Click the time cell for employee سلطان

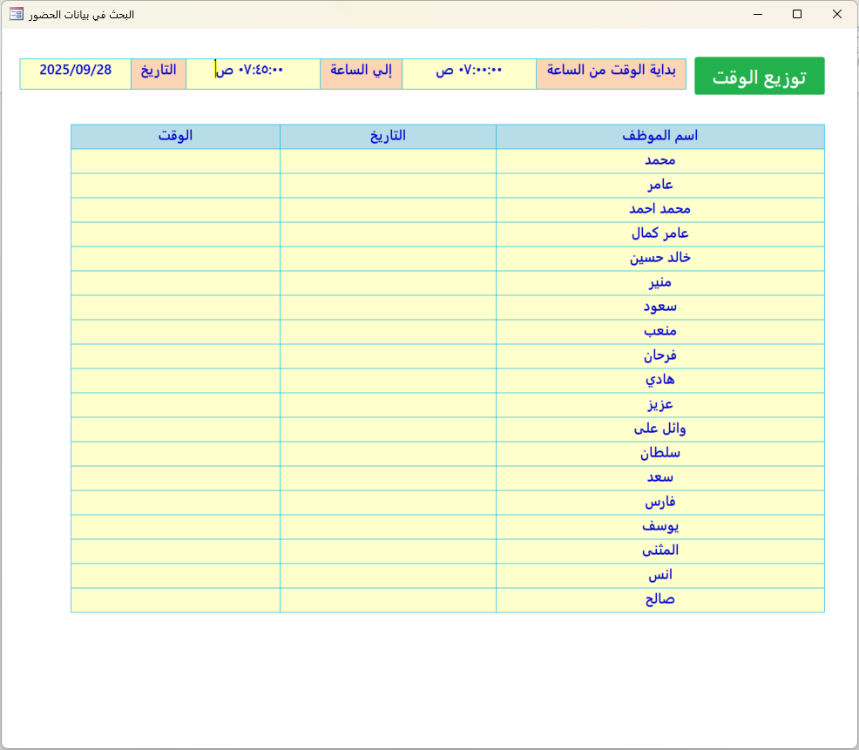coord(175,453)
